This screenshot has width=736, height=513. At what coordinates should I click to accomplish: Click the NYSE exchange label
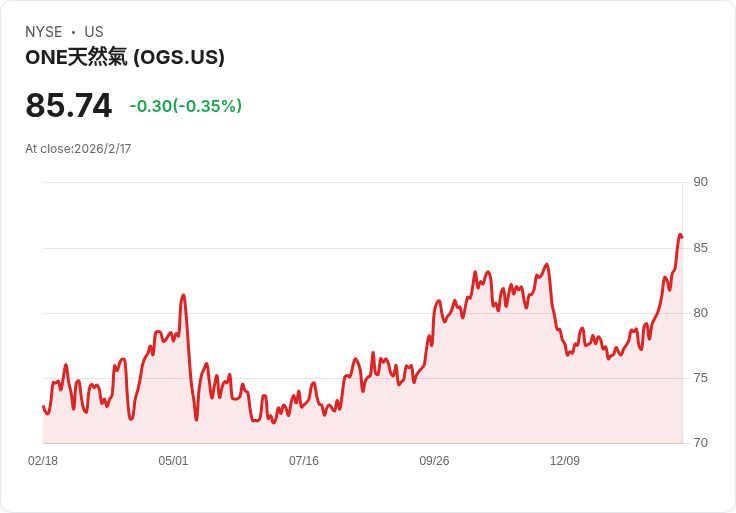pos(44,32)
